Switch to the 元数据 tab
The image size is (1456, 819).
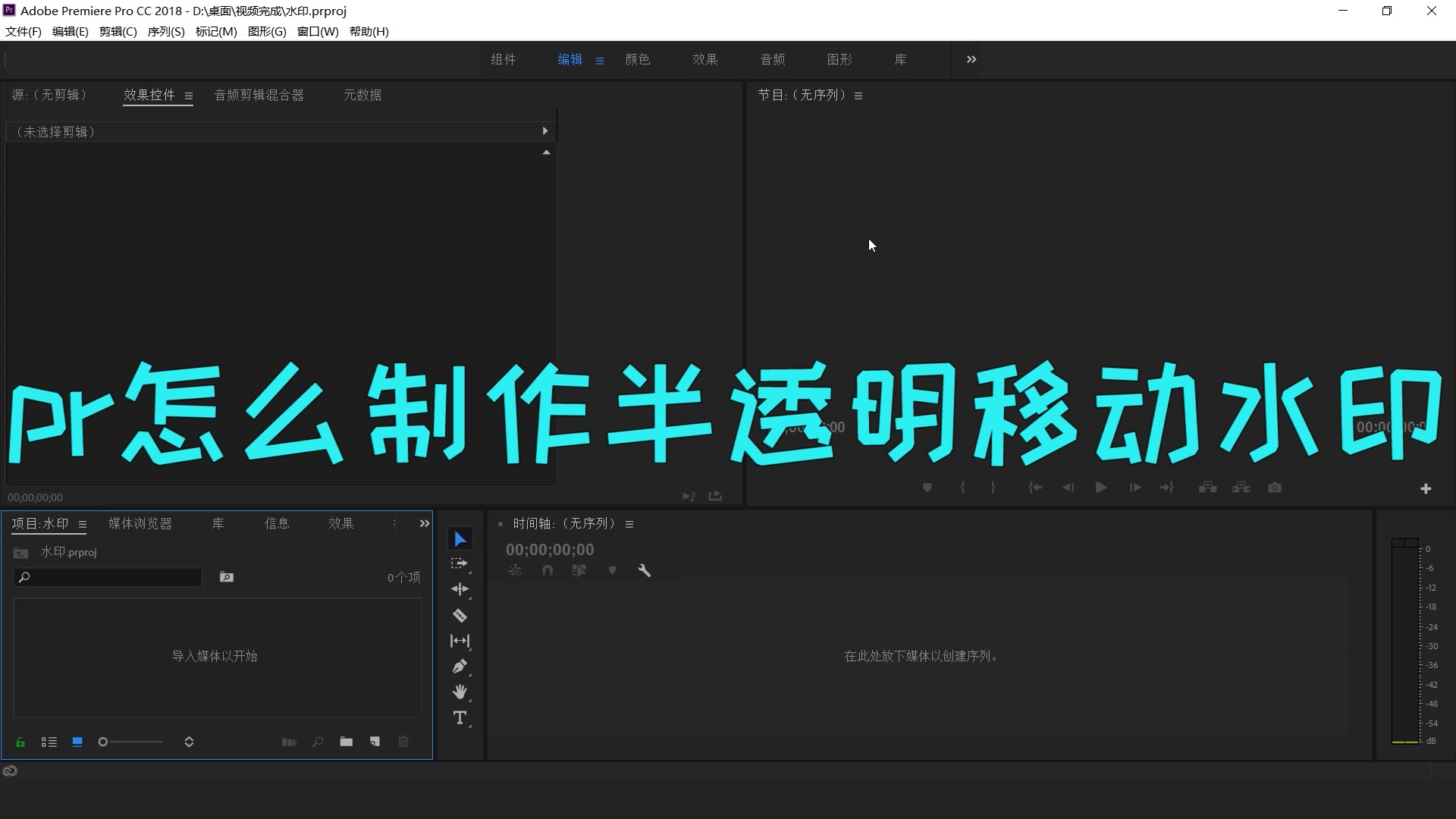(362, 95)
